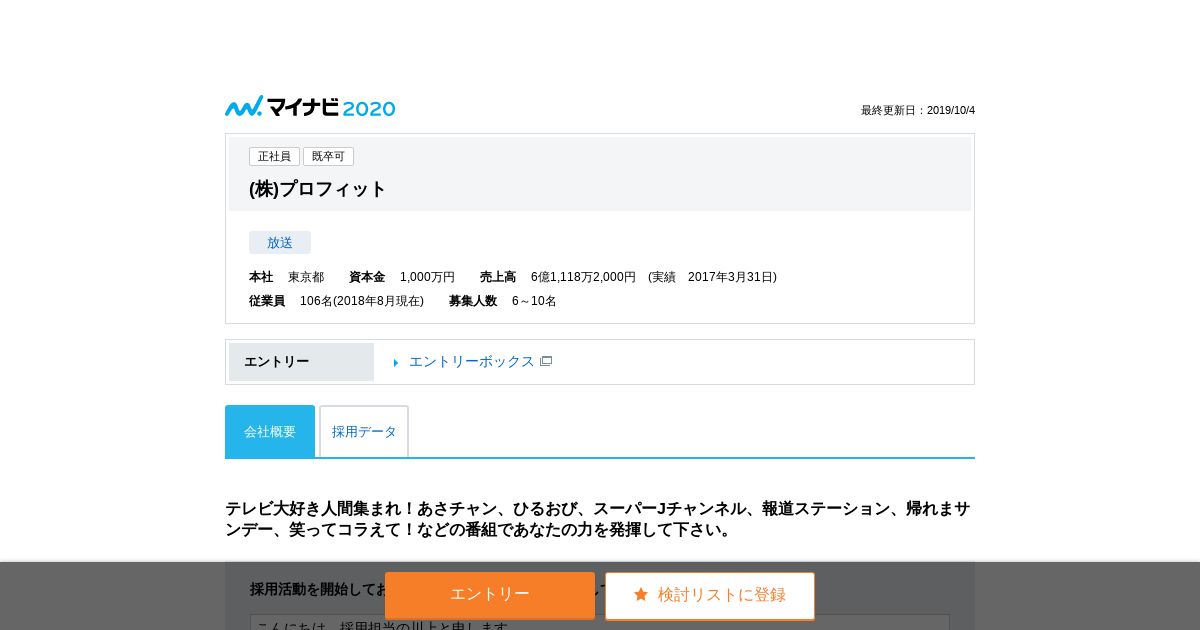This screenshot has height=630, width=1200.
Task: Select the 放送 industry label
Action: pyautogui.click(x=280, y=243)
